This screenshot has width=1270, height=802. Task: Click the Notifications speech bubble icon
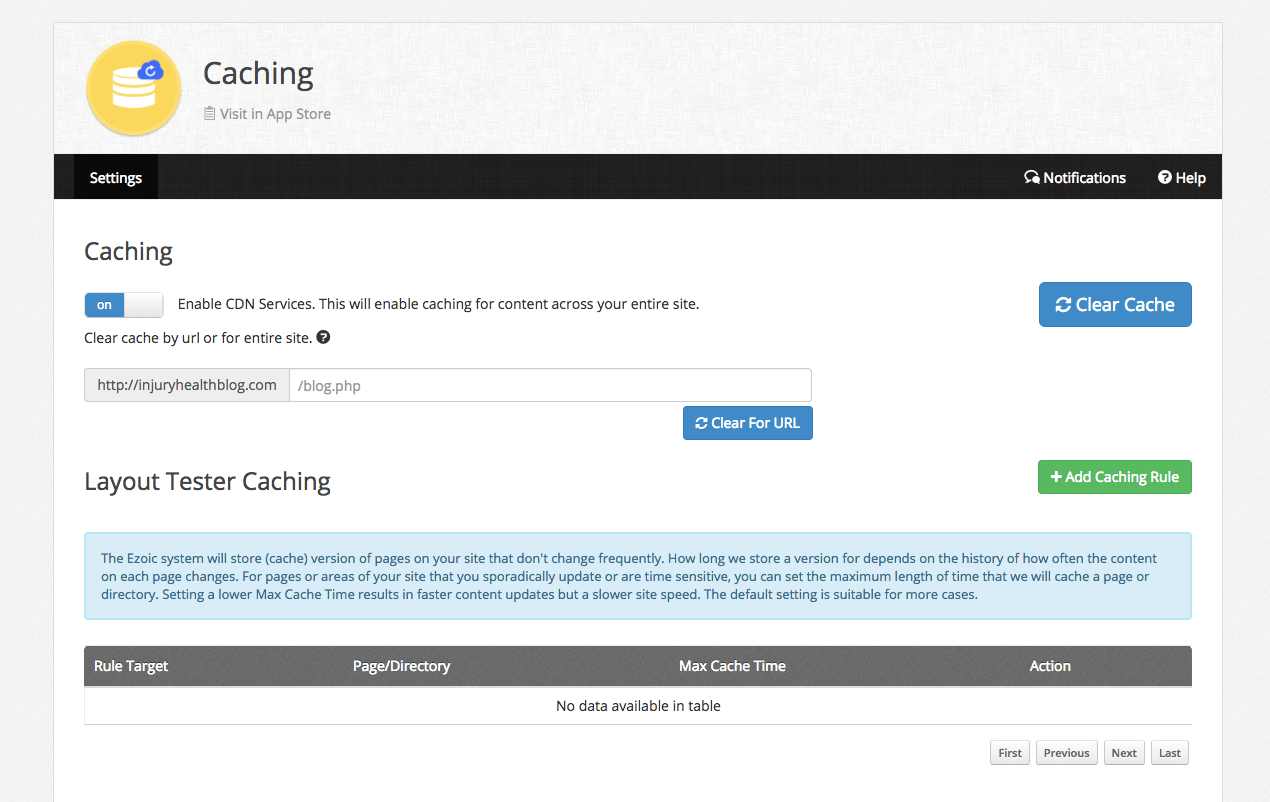click(x=1032, y=177)
